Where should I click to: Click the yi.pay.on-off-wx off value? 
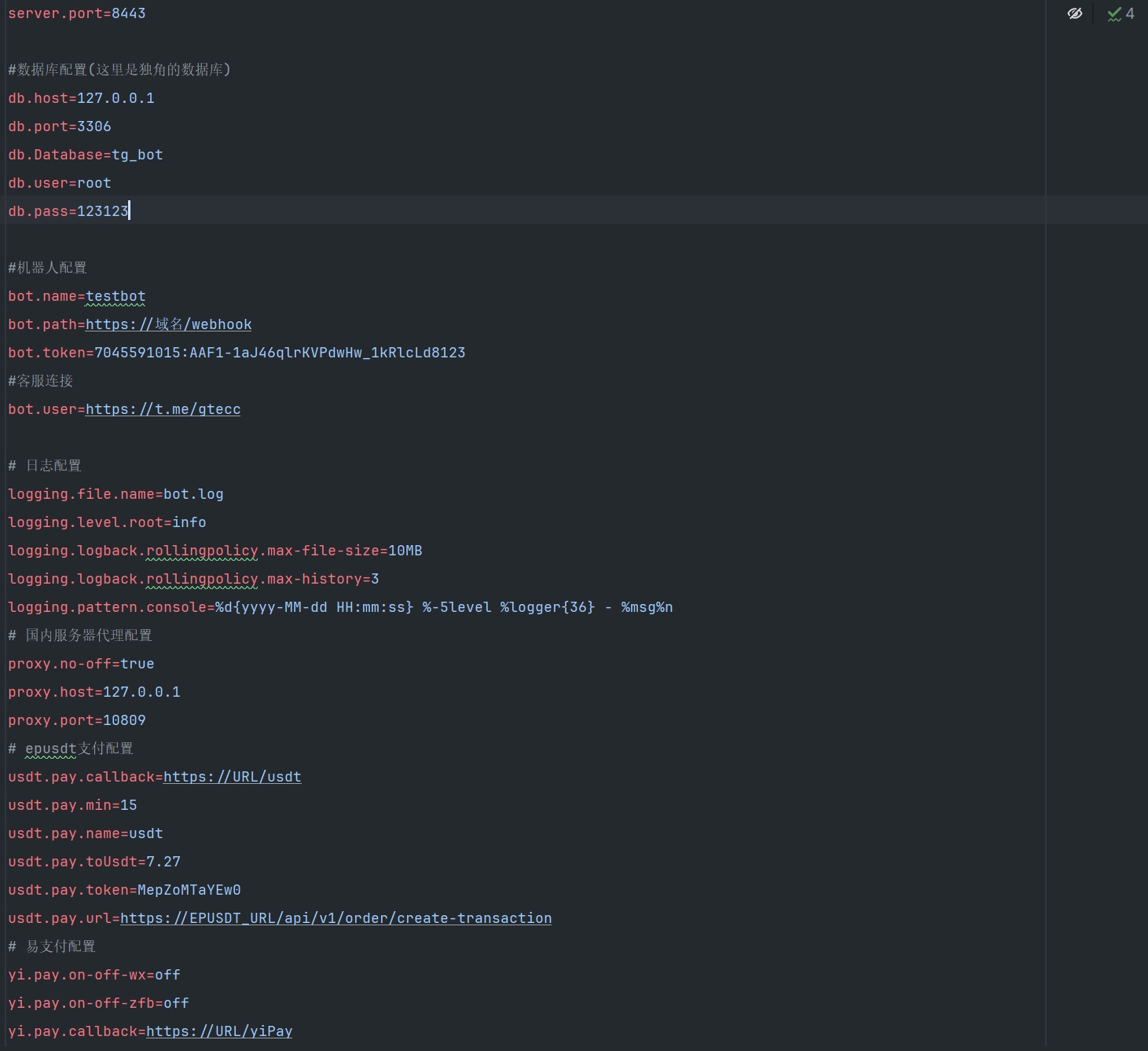click(x=167, y=975)
